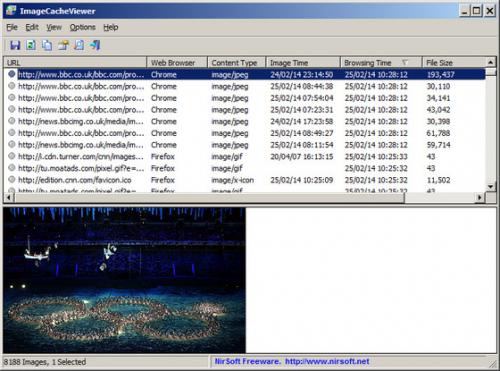This screenshot has width=500, height=371.
Task: Click the Copy Selected Items toolbar icon
Action: point(47,45)
